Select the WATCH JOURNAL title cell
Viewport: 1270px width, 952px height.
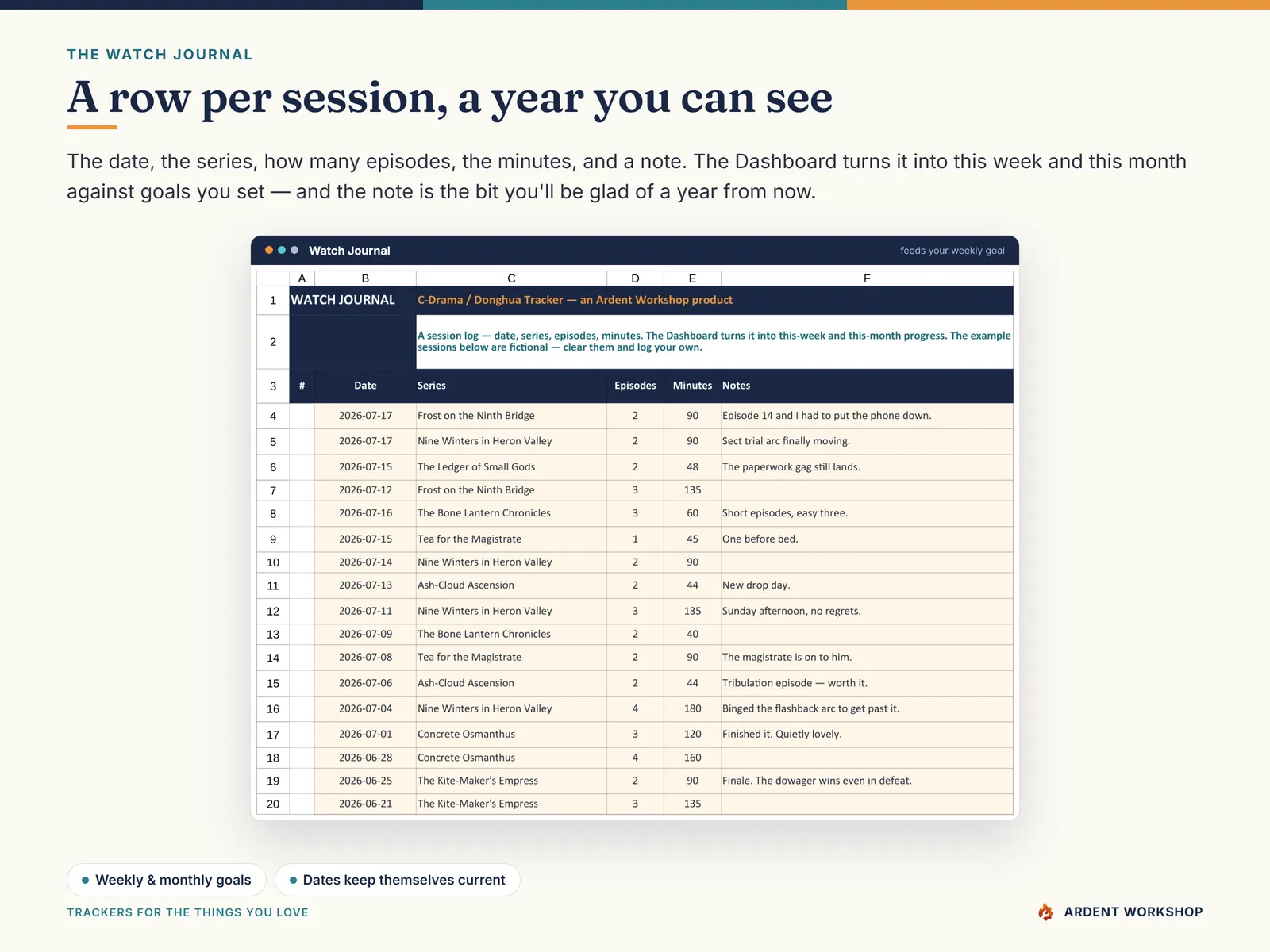click(352, 300)
